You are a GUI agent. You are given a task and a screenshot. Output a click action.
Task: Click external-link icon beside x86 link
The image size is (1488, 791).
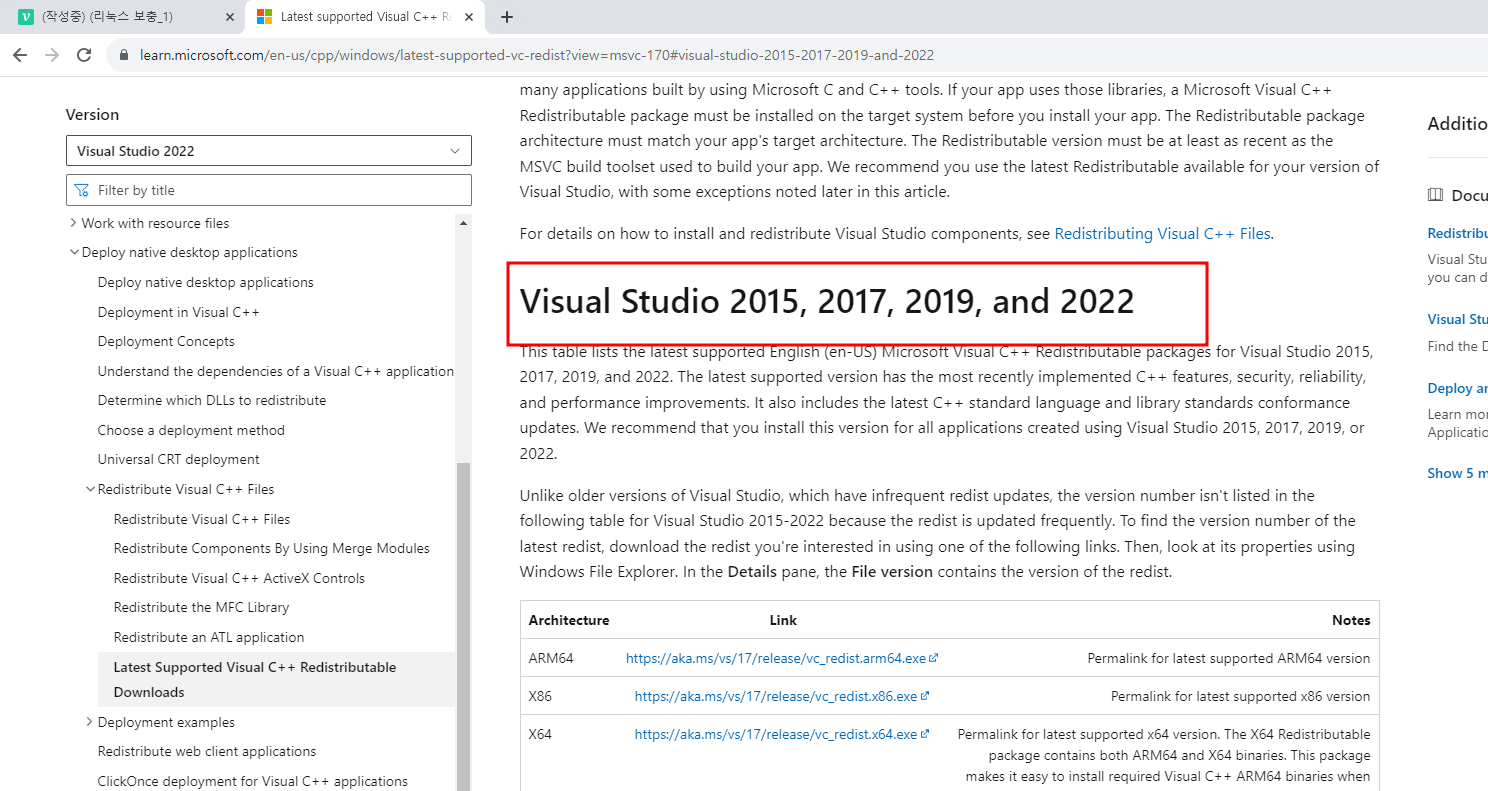point(925,696)
